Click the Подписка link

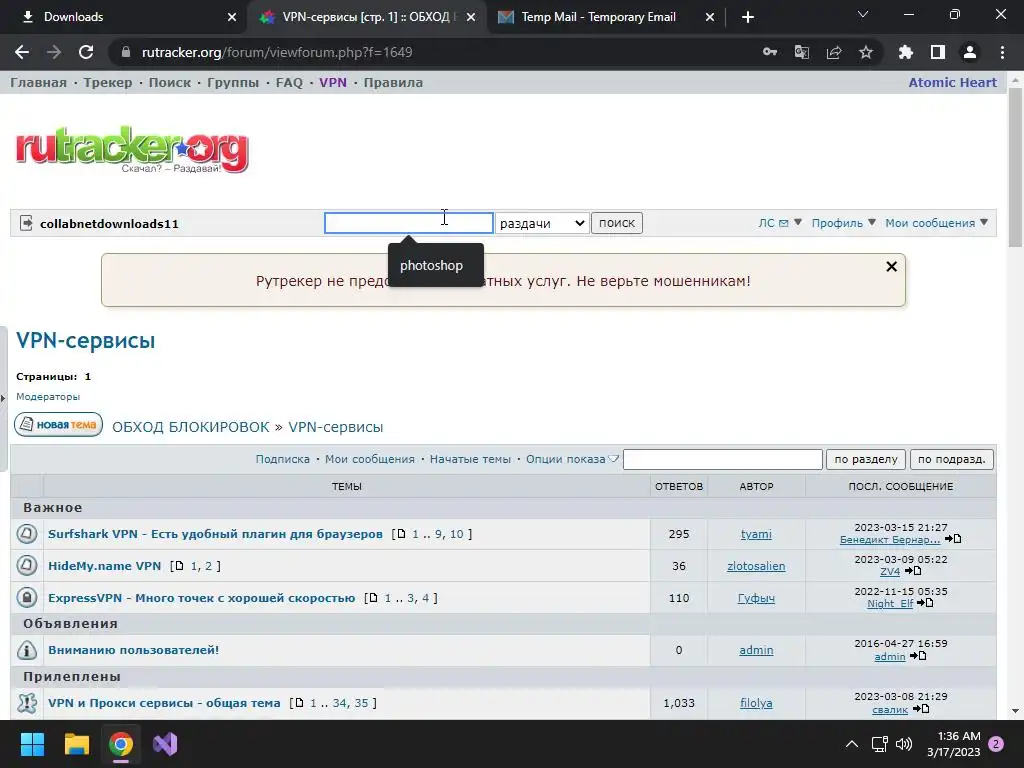(283, 459)
